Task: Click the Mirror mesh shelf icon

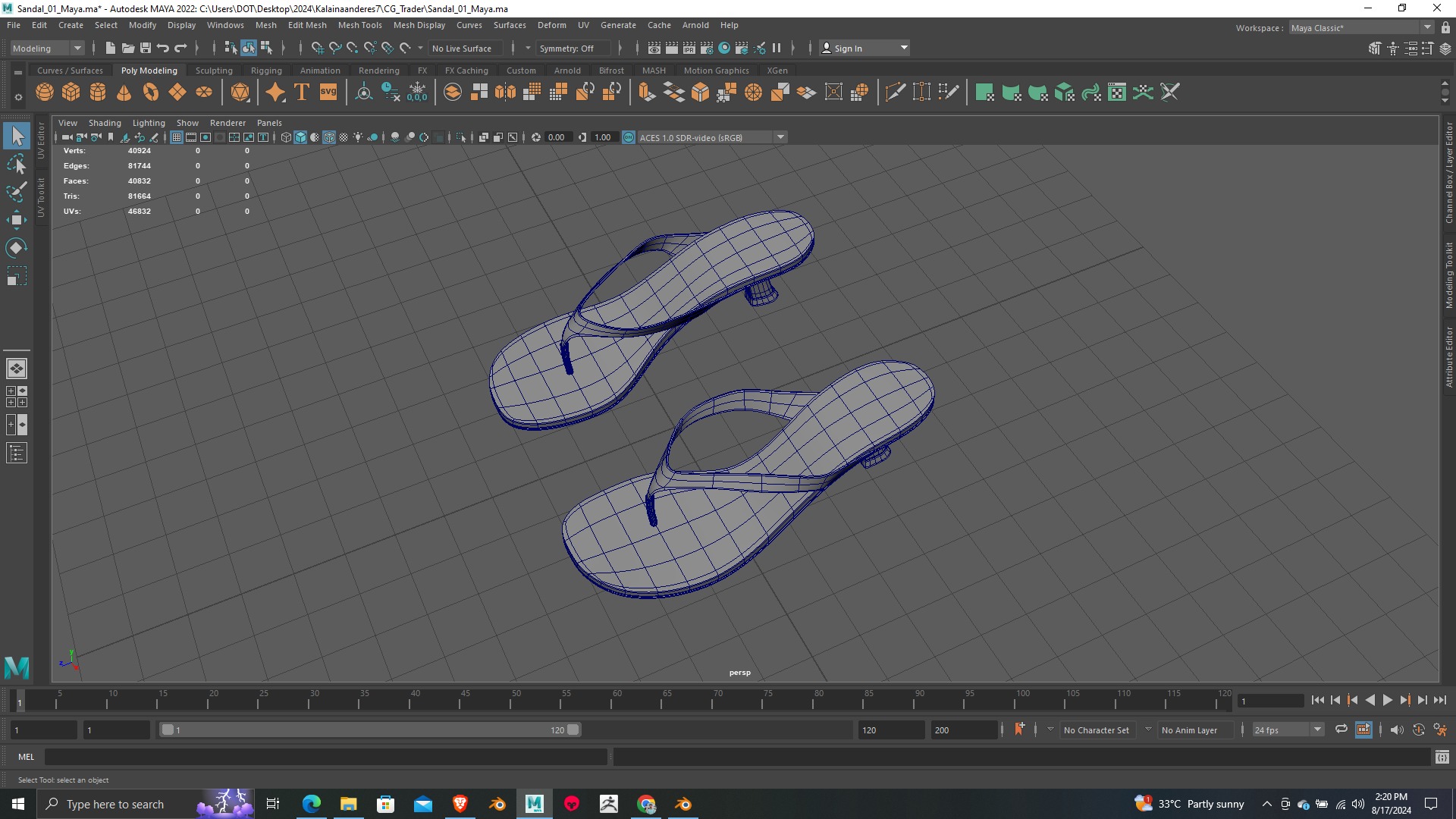Action: pos(506,93)
